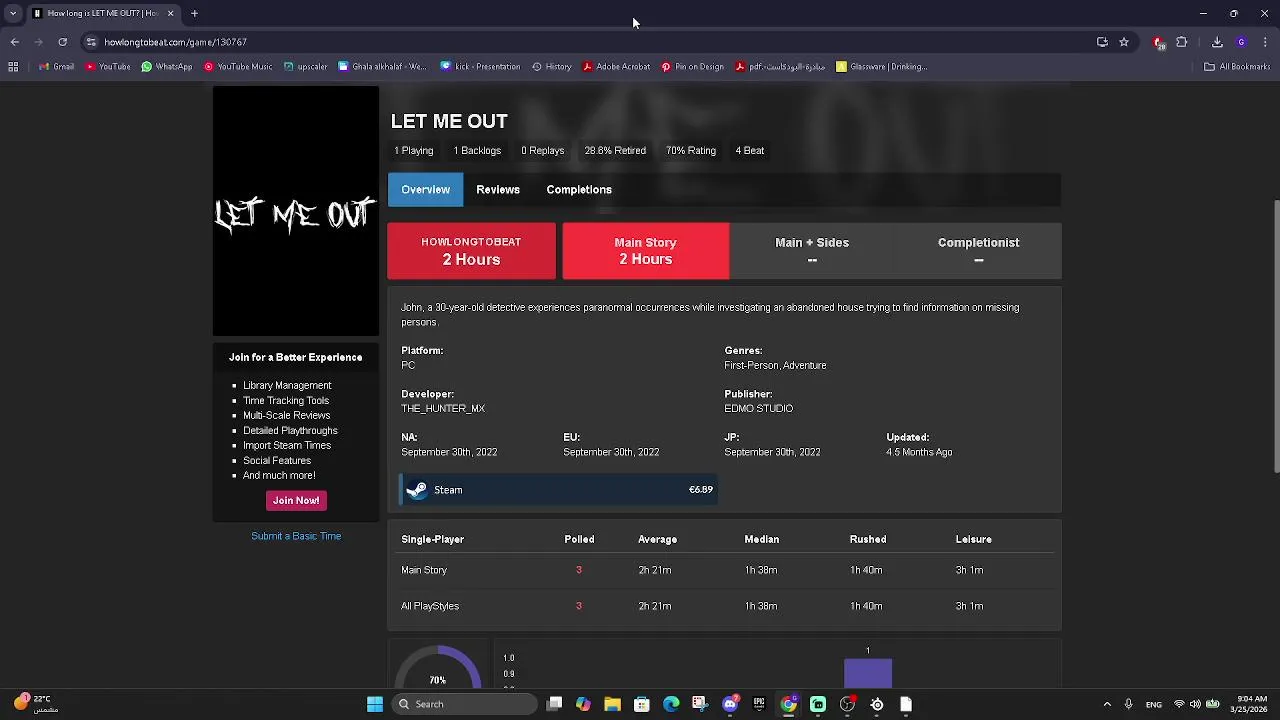Screen dimensions: 1280x720
Task: Open site information icon in address bar
Action: [91, 42]
